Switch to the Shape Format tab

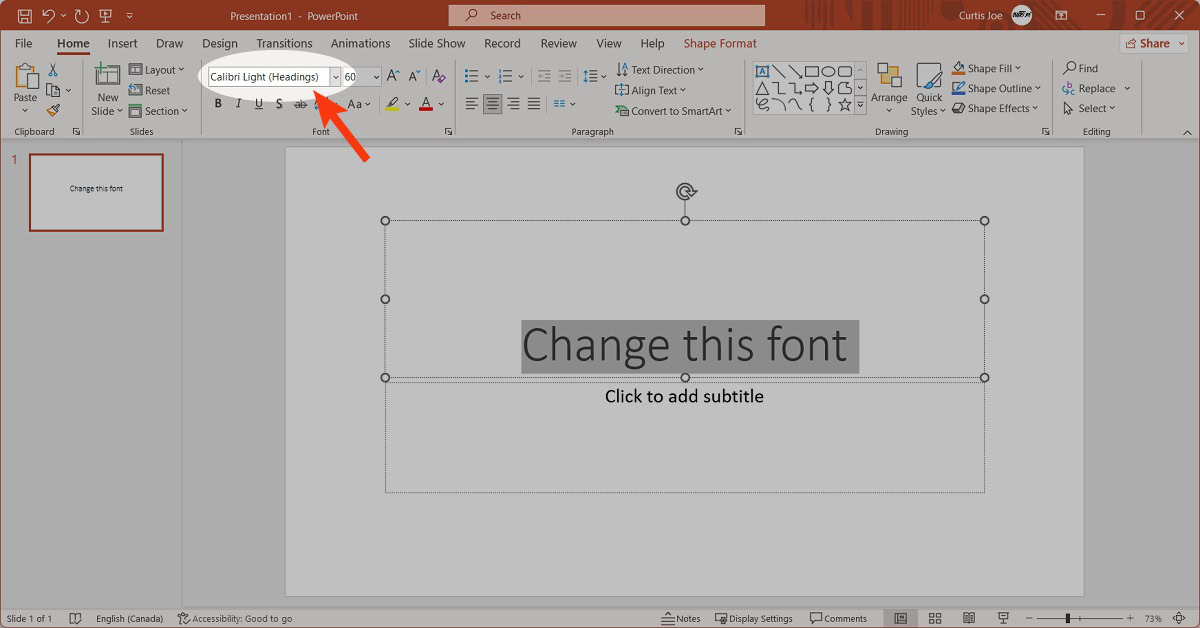(x=720, y=43)
